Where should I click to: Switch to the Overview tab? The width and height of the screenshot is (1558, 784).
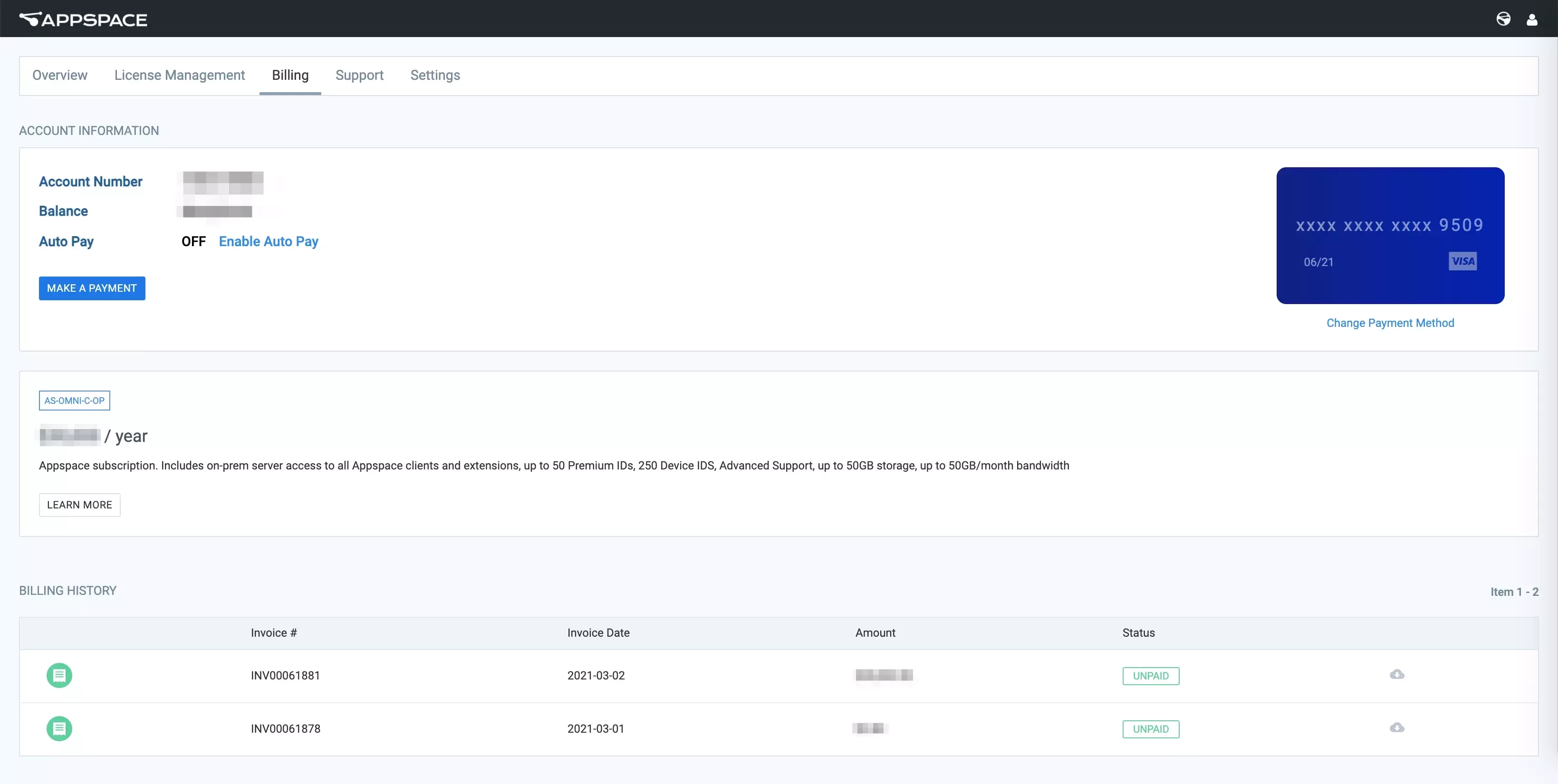(60, 75)
